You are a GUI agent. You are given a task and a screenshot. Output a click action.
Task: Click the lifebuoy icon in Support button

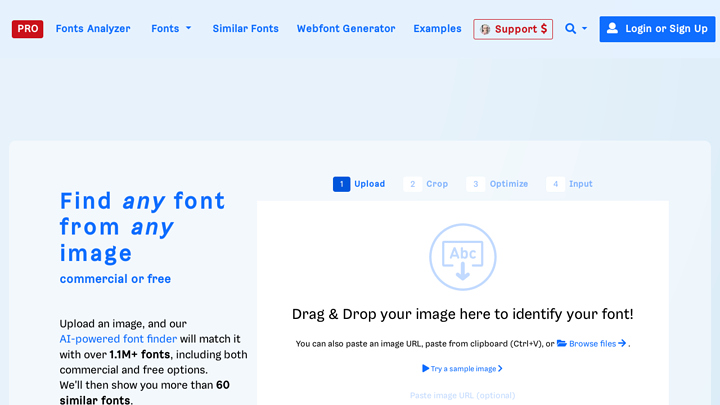(x=485, y=29)
